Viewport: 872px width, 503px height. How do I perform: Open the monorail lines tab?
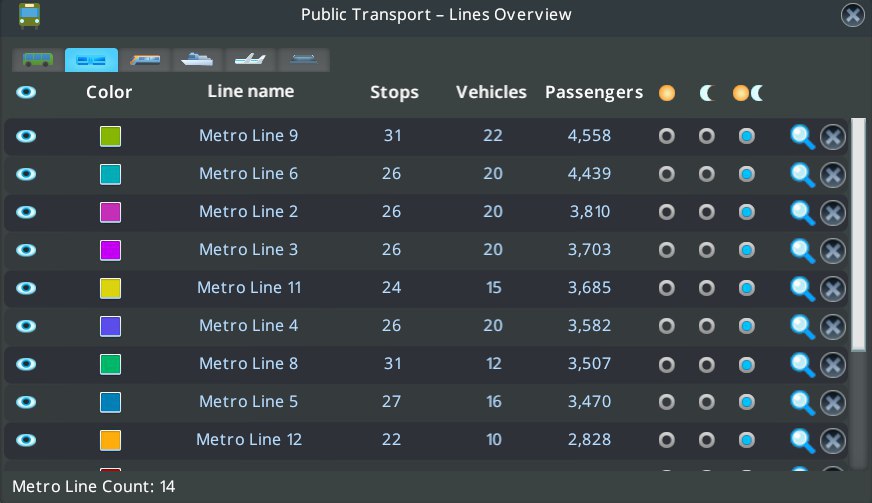[303, 60]
